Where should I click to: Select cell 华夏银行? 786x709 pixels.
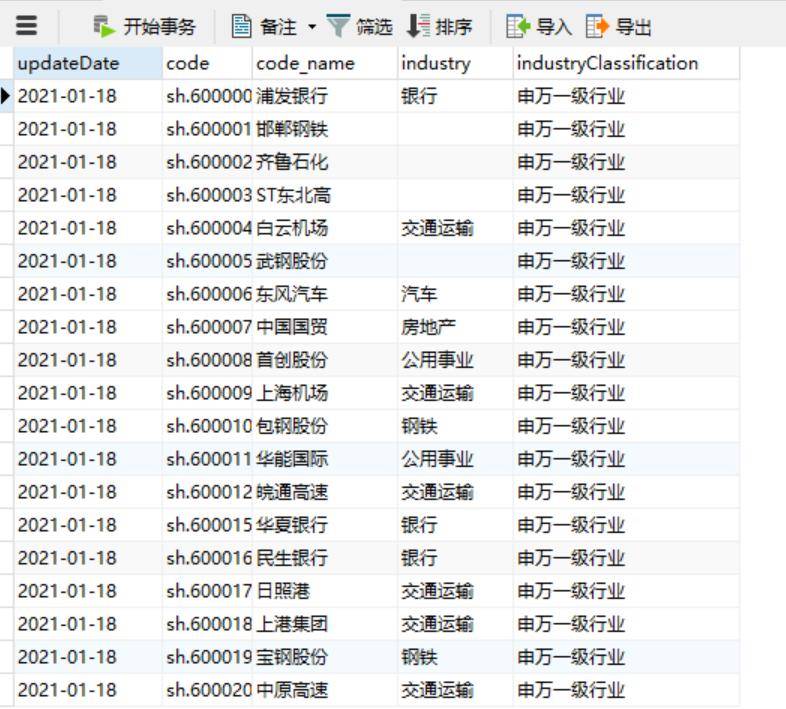[x=325, y=525]
